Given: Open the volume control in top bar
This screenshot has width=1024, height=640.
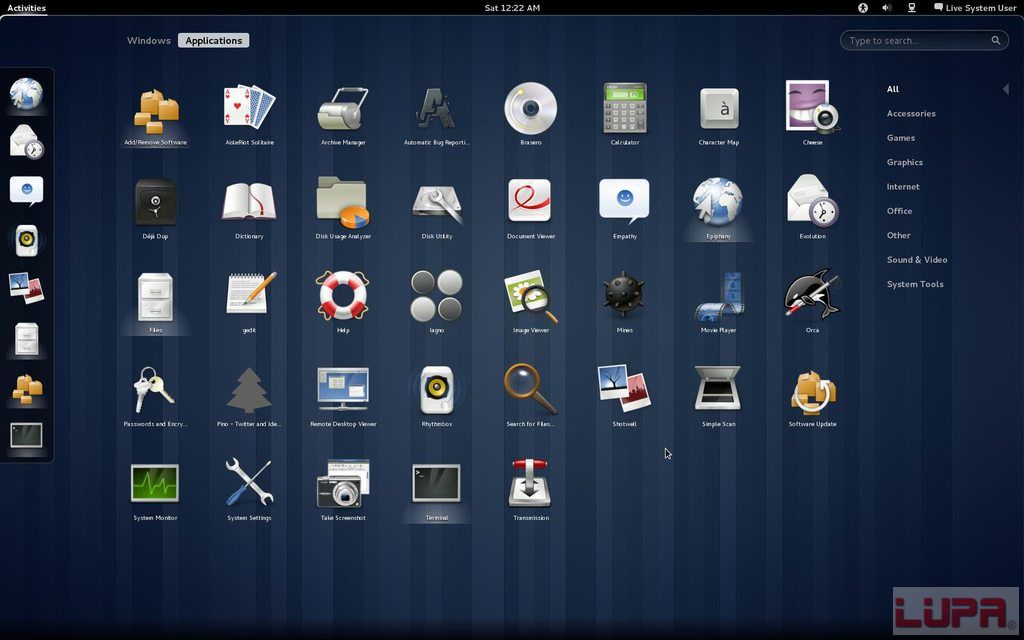Looking at the screenshot, I should coord(886,8).
